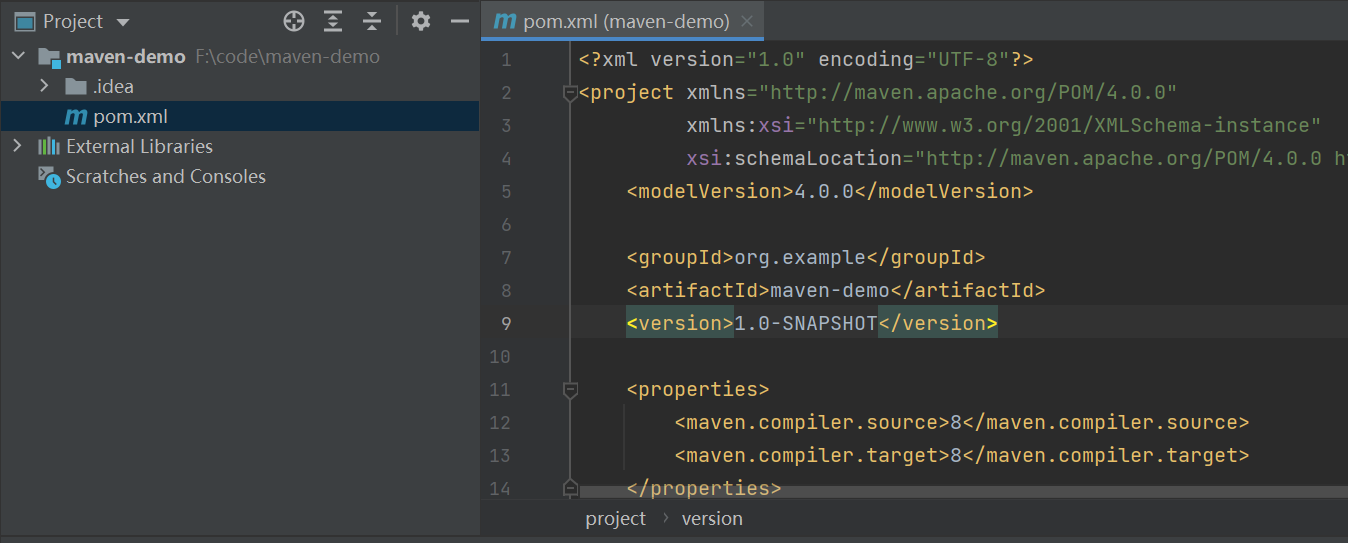Close the pom.xml editor tab
This screenshot has height=543, width=1348.
pyautogui.click(x=747, y=21)
